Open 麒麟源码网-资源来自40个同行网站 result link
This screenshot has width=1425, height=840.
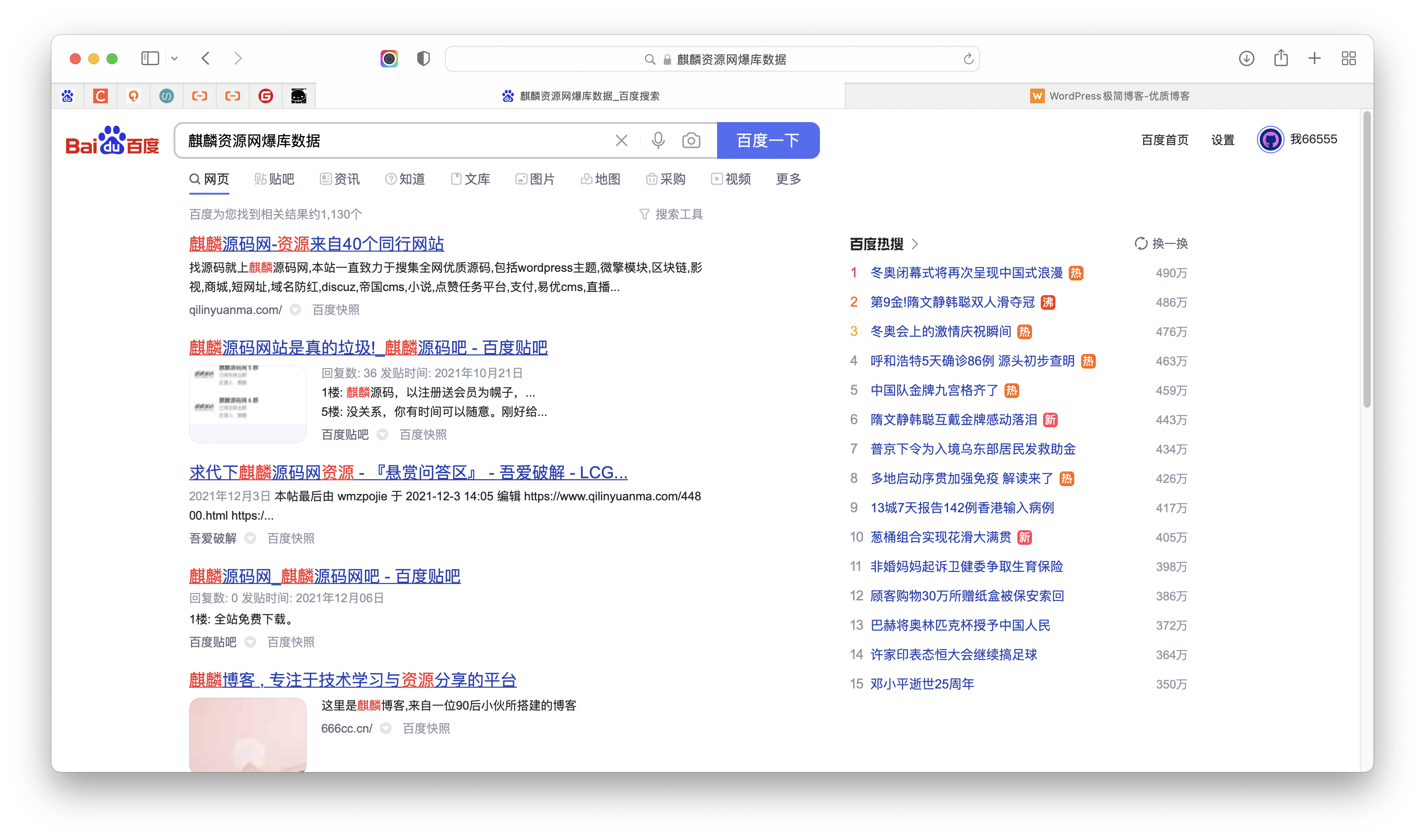316,244
